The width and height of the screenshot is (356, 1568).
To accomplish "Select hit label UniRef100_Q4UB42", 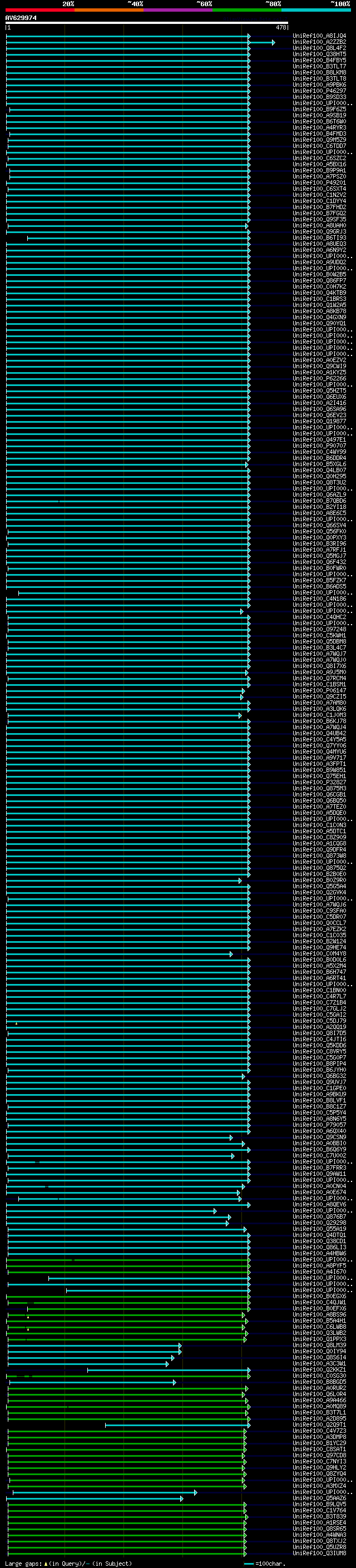I will tap(319, 733).
